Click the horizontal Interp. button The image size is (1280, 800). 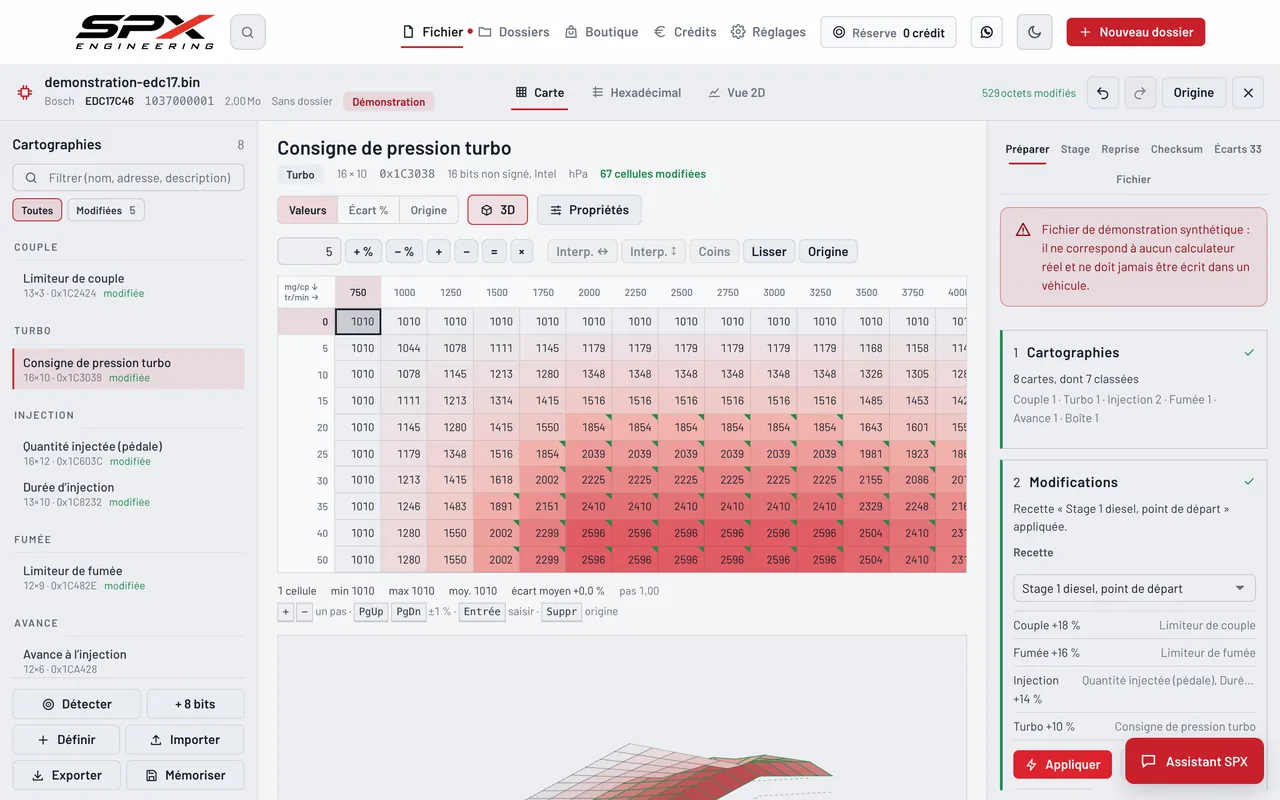[x=582, y=252]
